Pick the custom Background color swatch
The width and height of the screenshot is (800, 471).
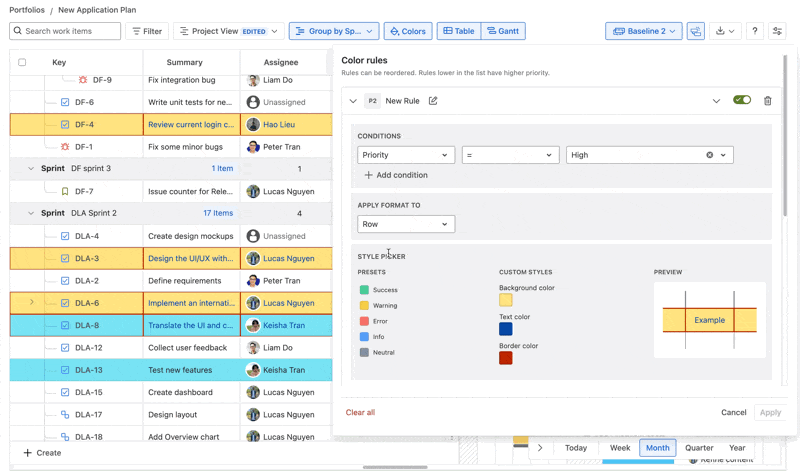click(506, 300)
